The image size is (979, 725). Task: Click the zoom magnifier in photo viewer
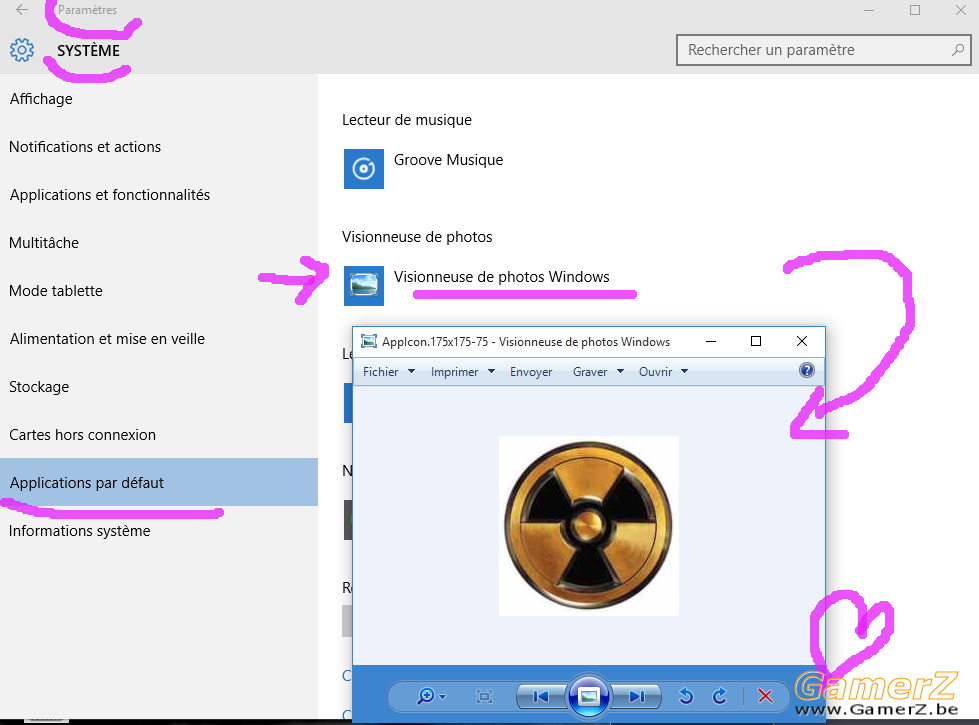click(426, 696)
